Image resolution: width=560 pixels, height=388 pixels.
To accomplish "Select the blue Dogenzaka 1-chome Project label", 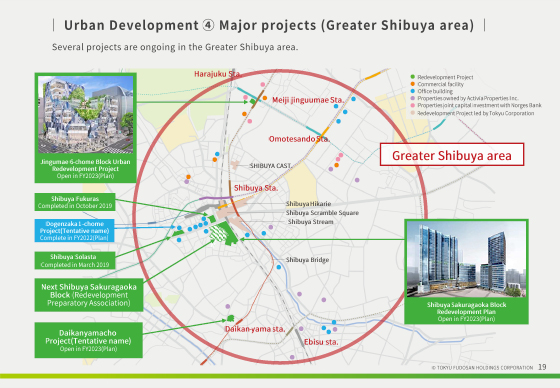I will pos(74,230).
